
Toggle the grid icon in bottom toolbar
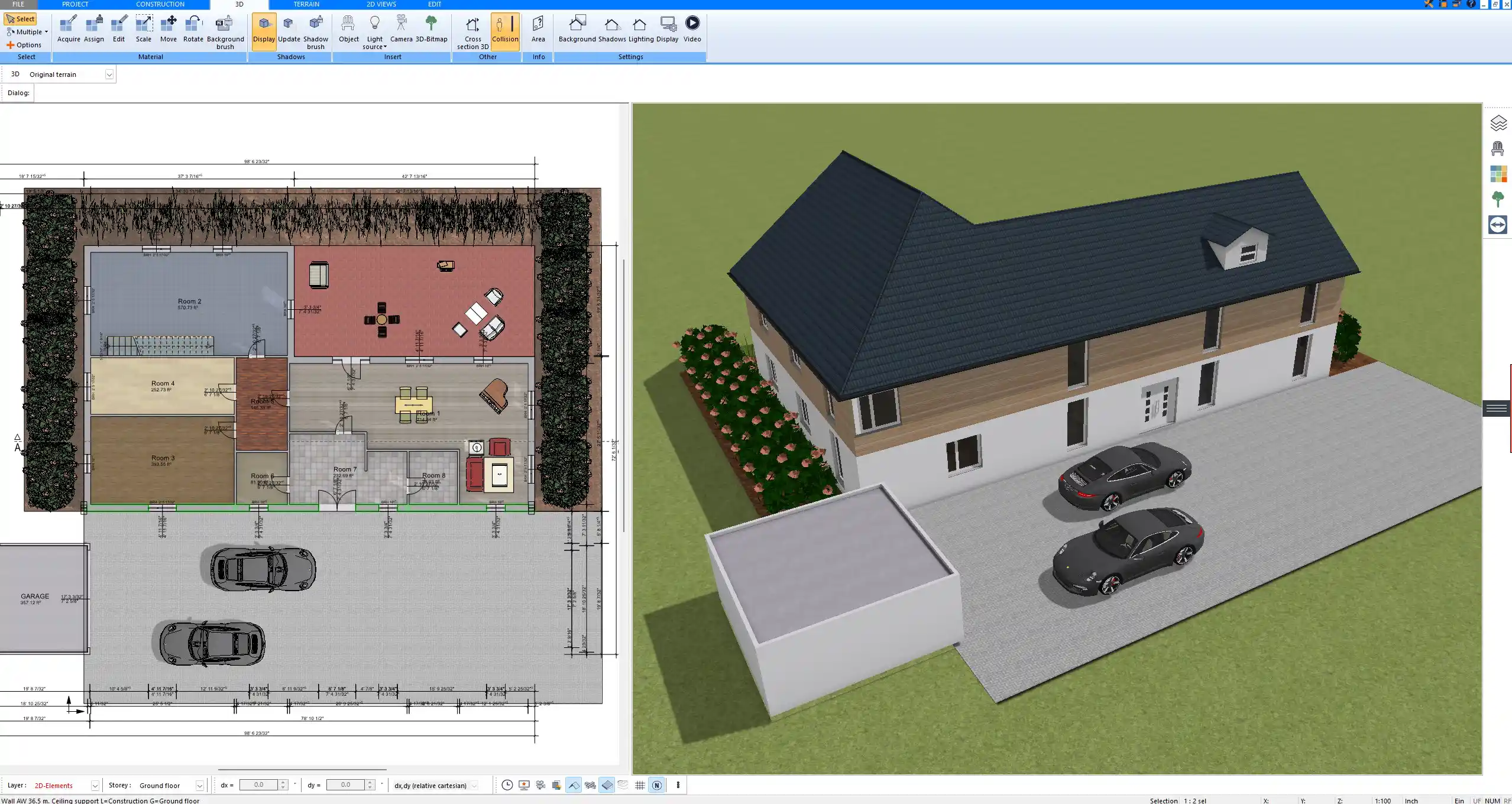640,785
